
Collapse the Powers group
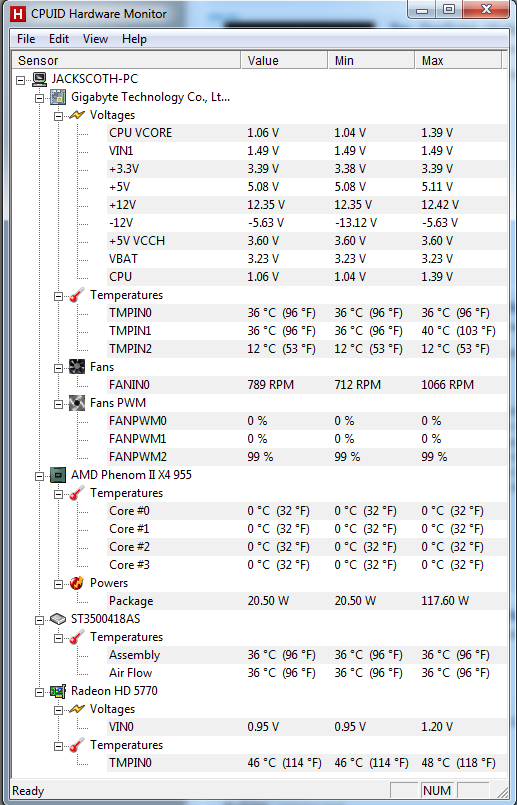pyautogui.click(x=59, y=584)
